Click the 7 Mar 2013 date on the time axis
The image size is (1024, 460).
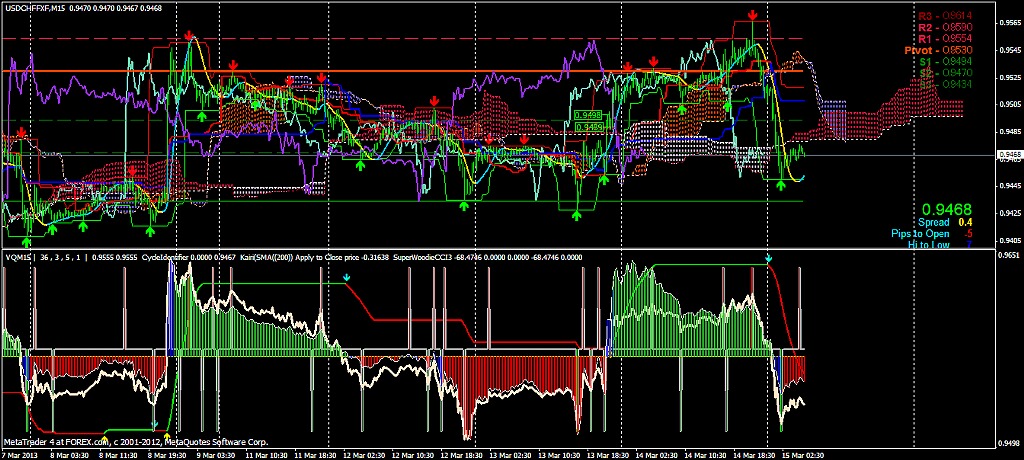[18, 454]
